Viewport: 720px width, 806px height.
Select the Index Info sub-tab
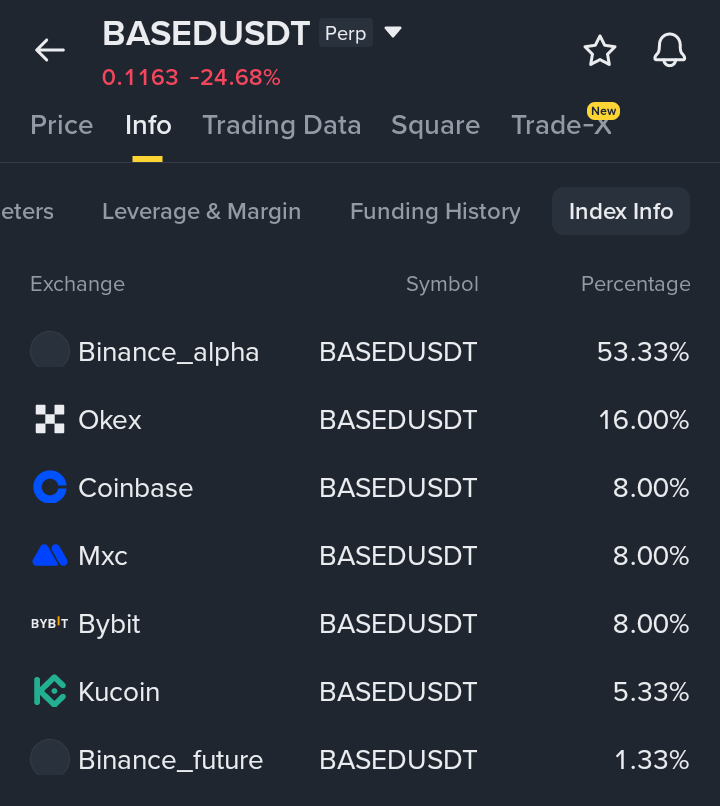click(x=621, y=211)
